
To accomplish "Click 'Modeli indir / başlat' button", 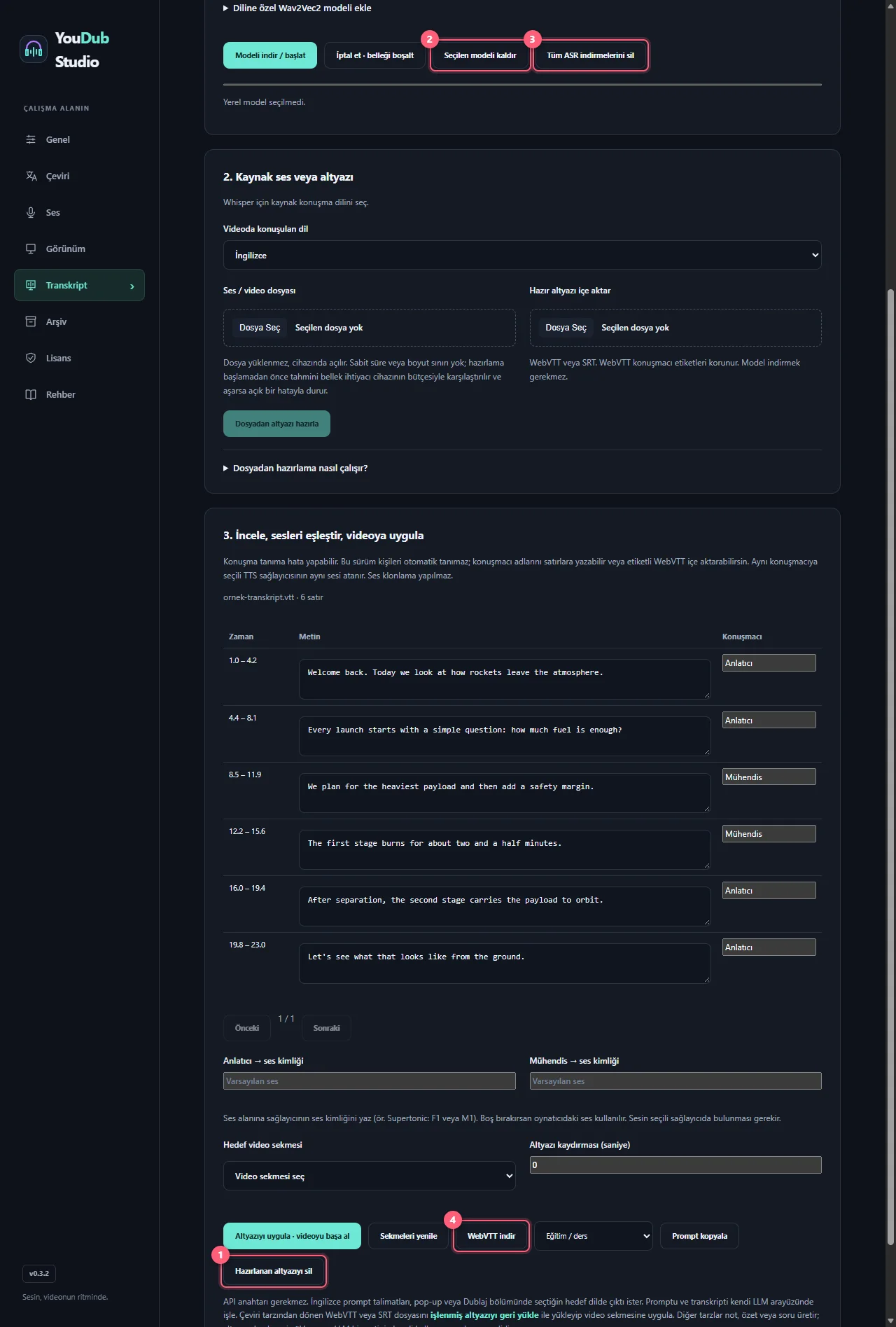I will (x=270, y=55).
